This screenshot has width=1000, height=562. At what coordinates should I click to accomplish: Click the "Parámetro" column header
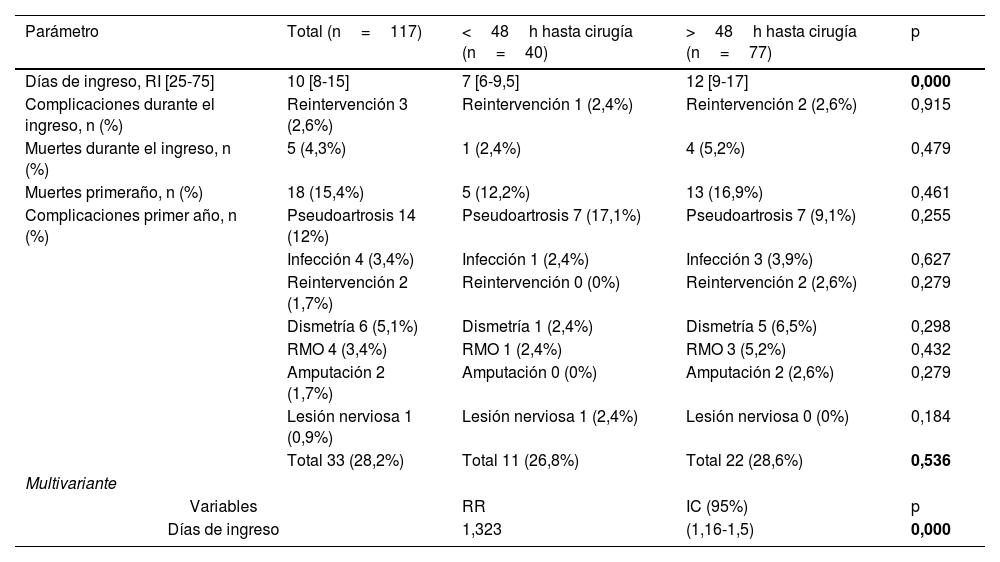62,32
